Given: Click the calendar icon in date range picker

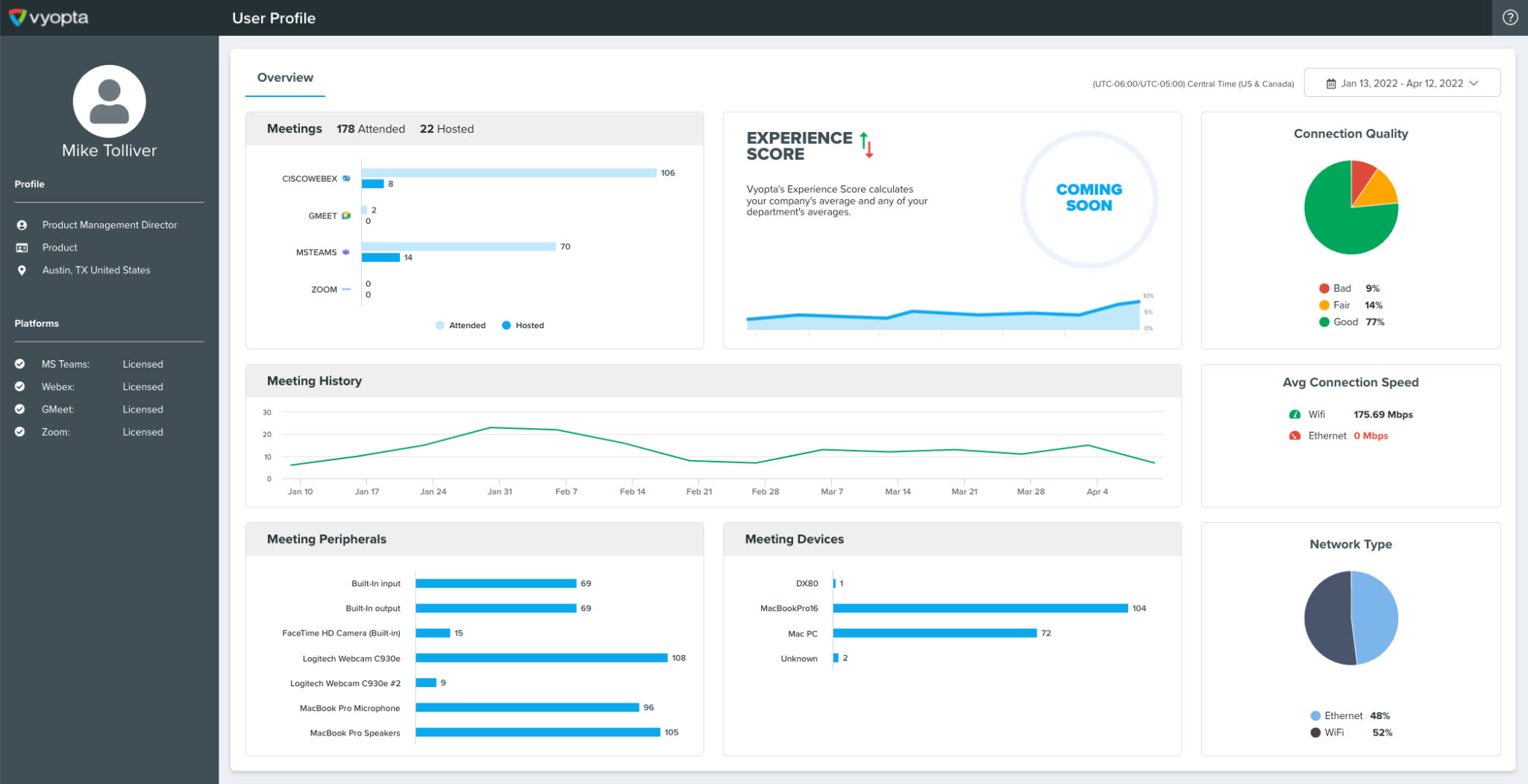Looking at the screenshot, I should pyautogui.click(x=1331, y=84).
